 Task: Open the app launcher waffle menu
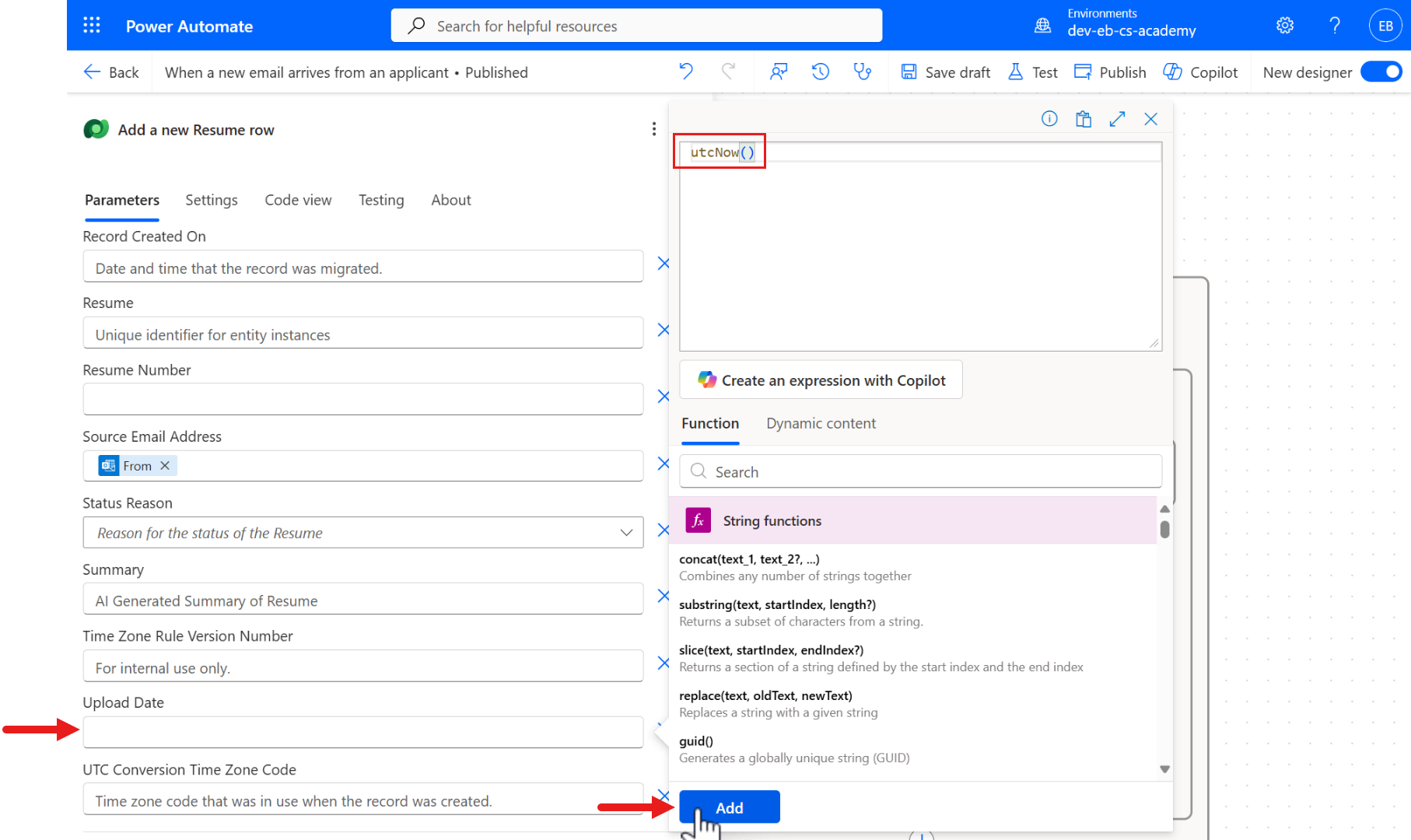tap(91, 25)
